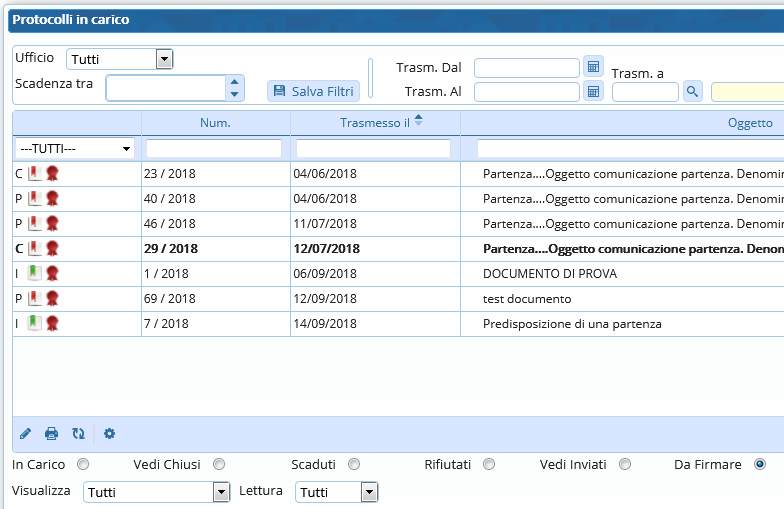
Task: Select the Vedi Chiusi radio button
Action: pos(219,464)
